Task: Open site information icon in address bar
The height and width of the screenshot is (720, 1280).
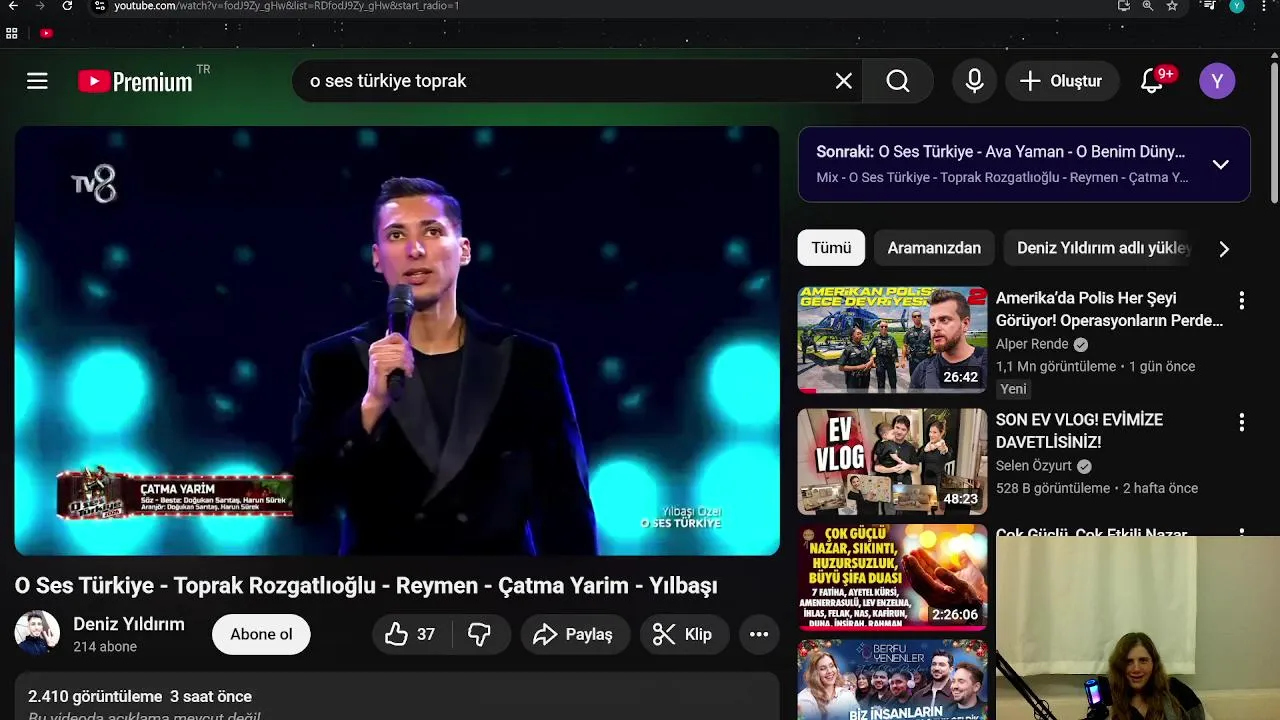Action: 99,6
